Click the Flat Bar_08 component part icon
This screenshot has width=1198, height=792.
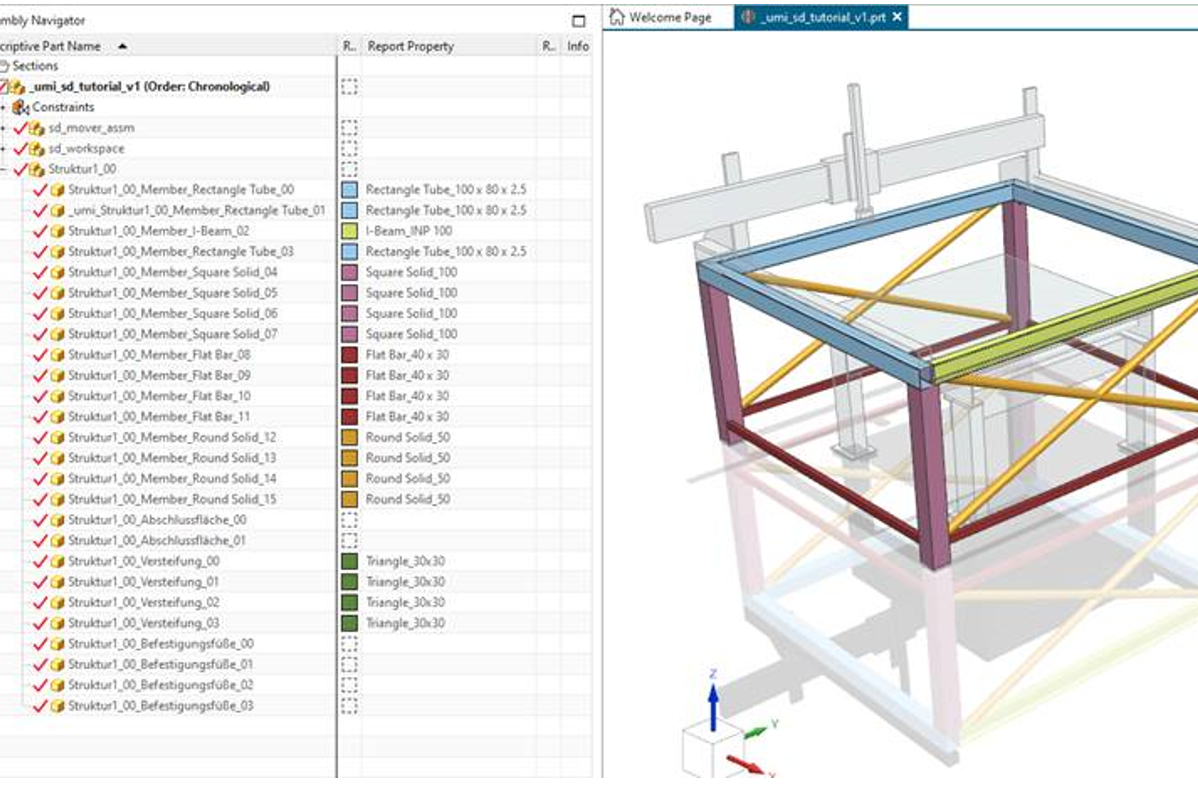[x=58, y=355]
